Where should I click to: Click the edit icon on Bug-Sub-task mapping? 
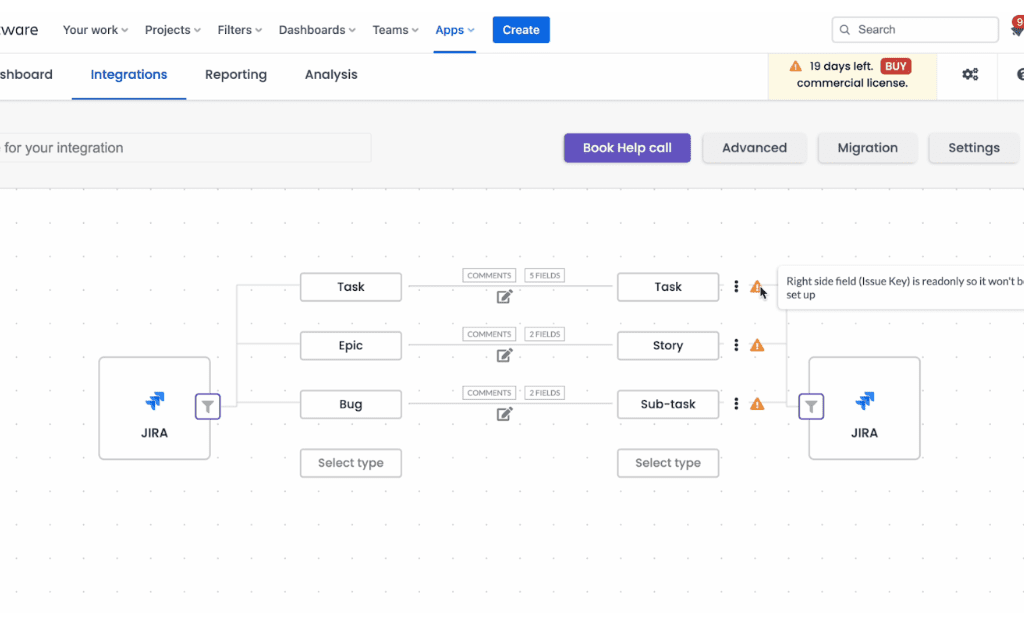pos(505,414)
